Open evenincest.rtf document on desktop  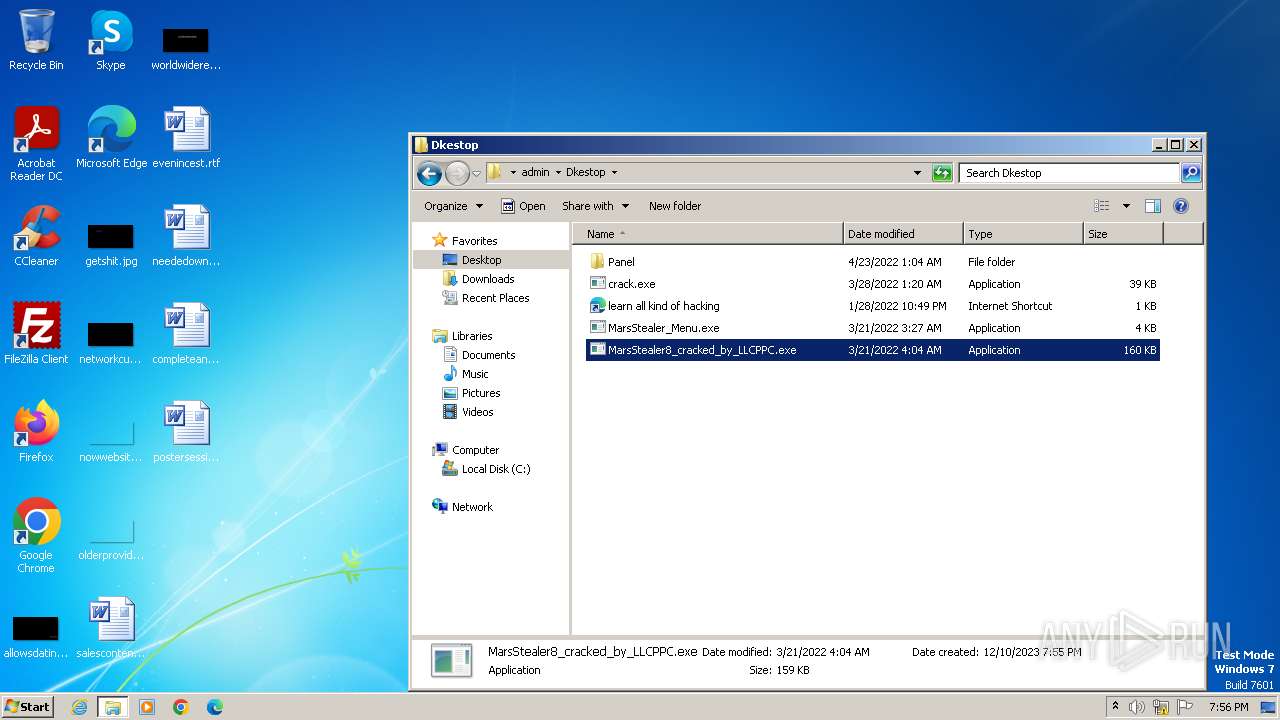[x=186, y=137]
